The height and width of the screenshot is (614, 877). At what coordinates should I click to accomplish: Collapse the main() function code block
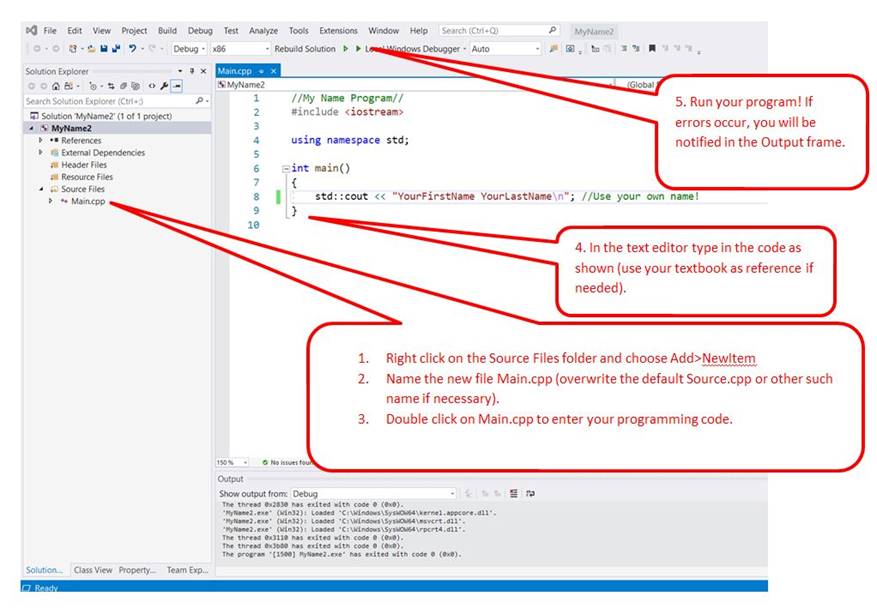286,169
